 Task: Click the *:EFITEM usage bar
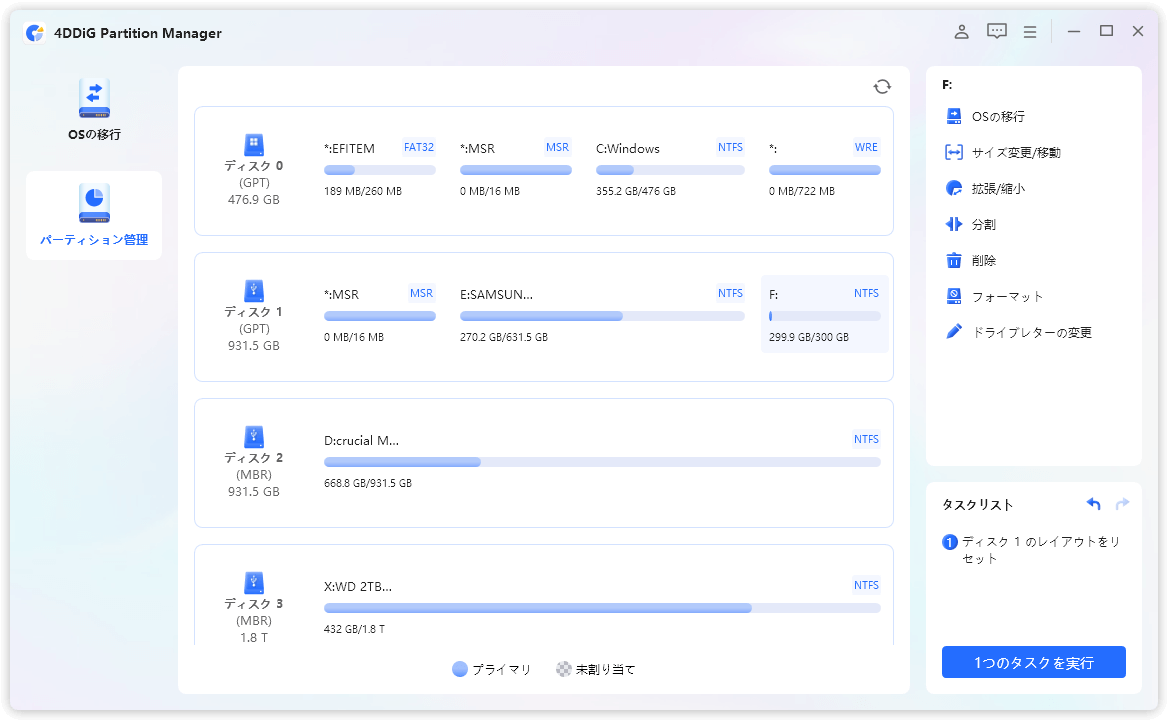point(380,171)
